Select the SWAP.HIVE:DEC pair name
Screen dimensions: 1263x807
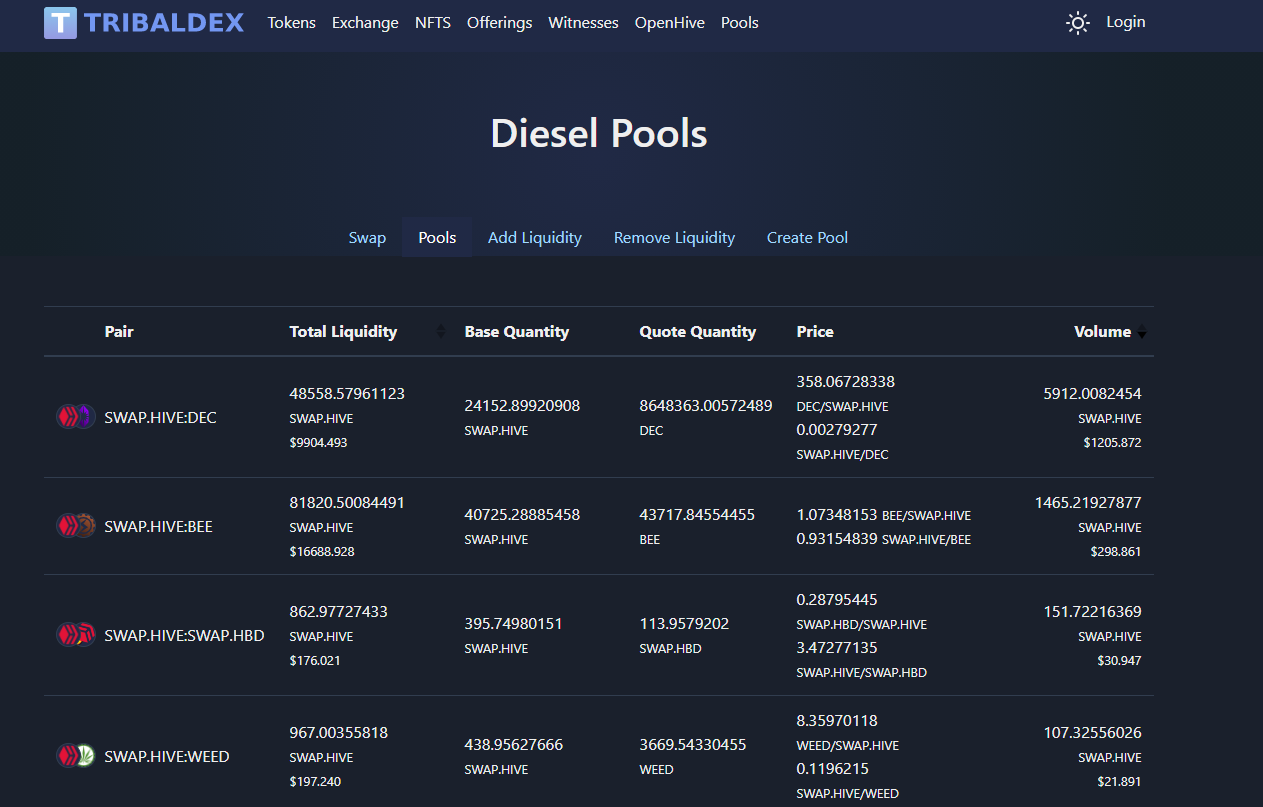(x=160, y=418)
